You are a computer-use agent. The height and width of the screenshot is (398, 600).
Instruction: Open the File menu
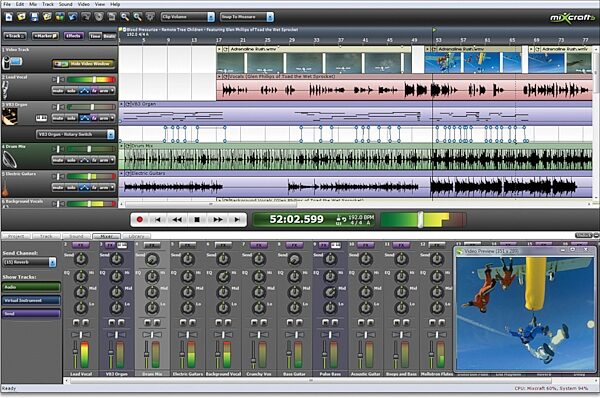(x=7, y=4)
